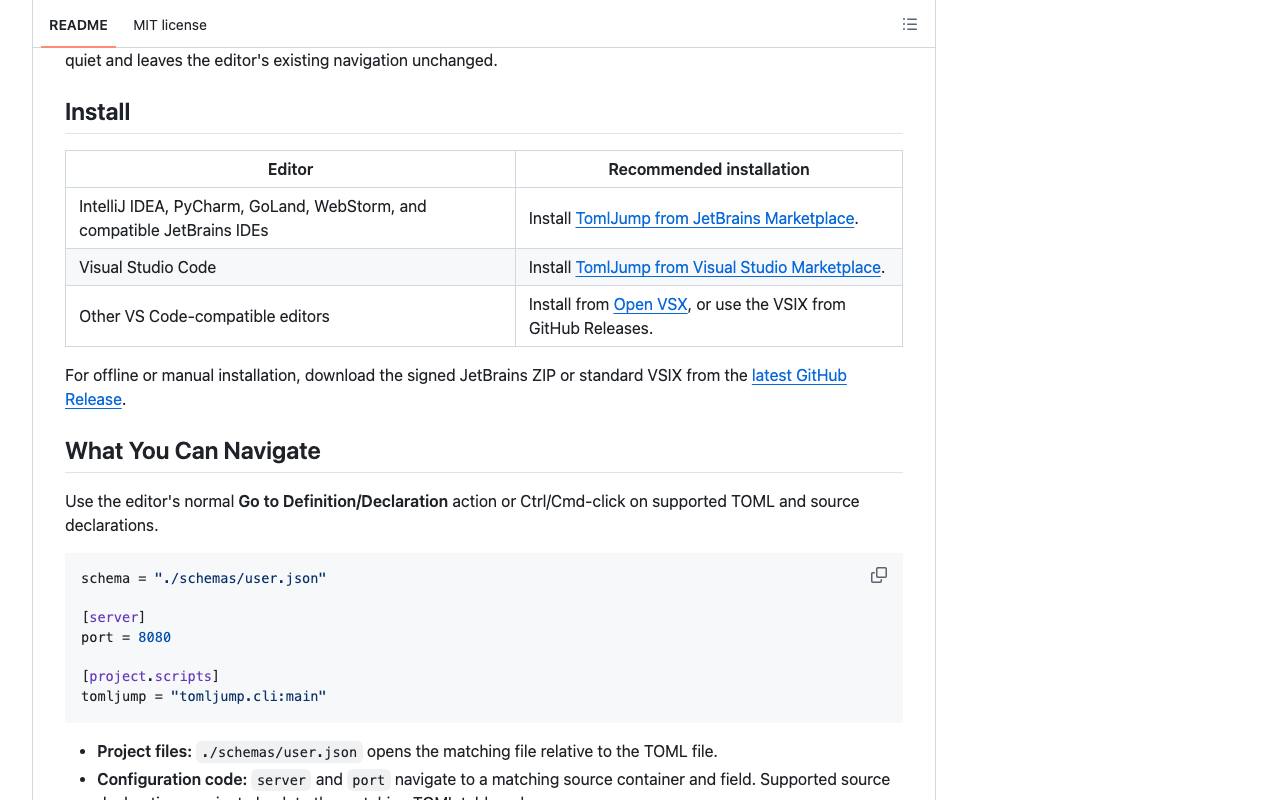Open TomlJump from JetBrains Marketplace link
Image resolution: width=1280 pixels, height=800 pixels.
715,218
